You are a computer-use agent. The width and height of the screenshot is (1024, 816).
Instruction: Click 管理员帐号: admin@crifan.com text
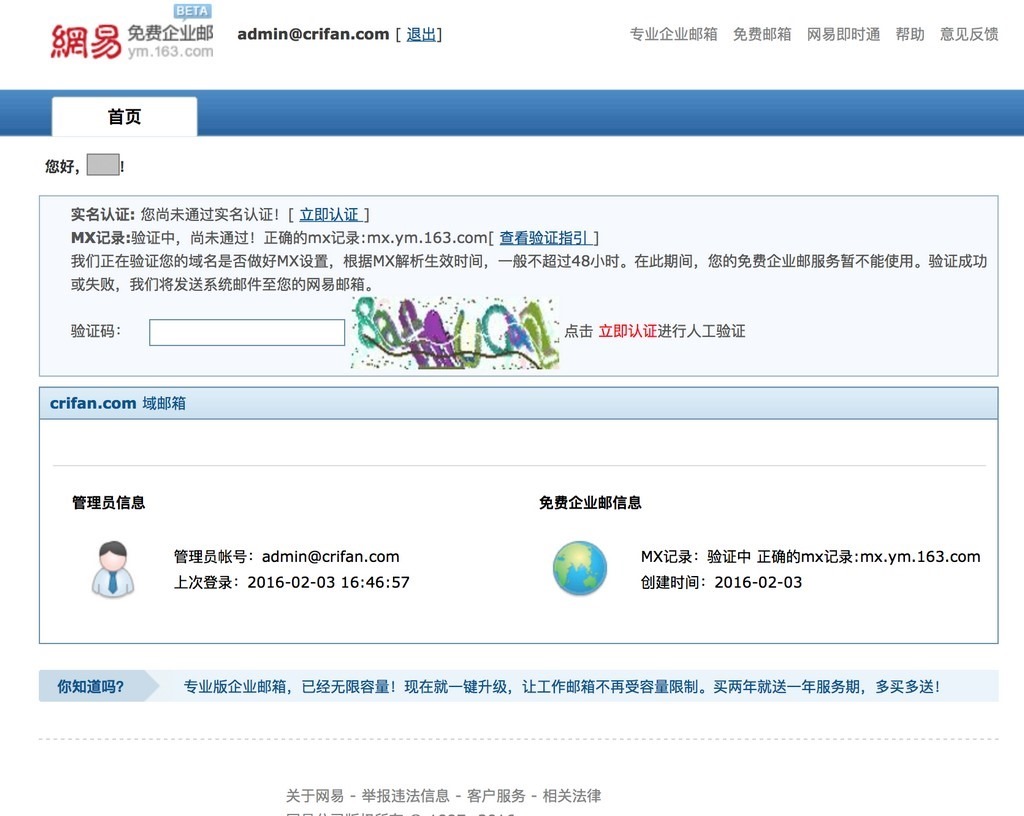pos(287,557)
